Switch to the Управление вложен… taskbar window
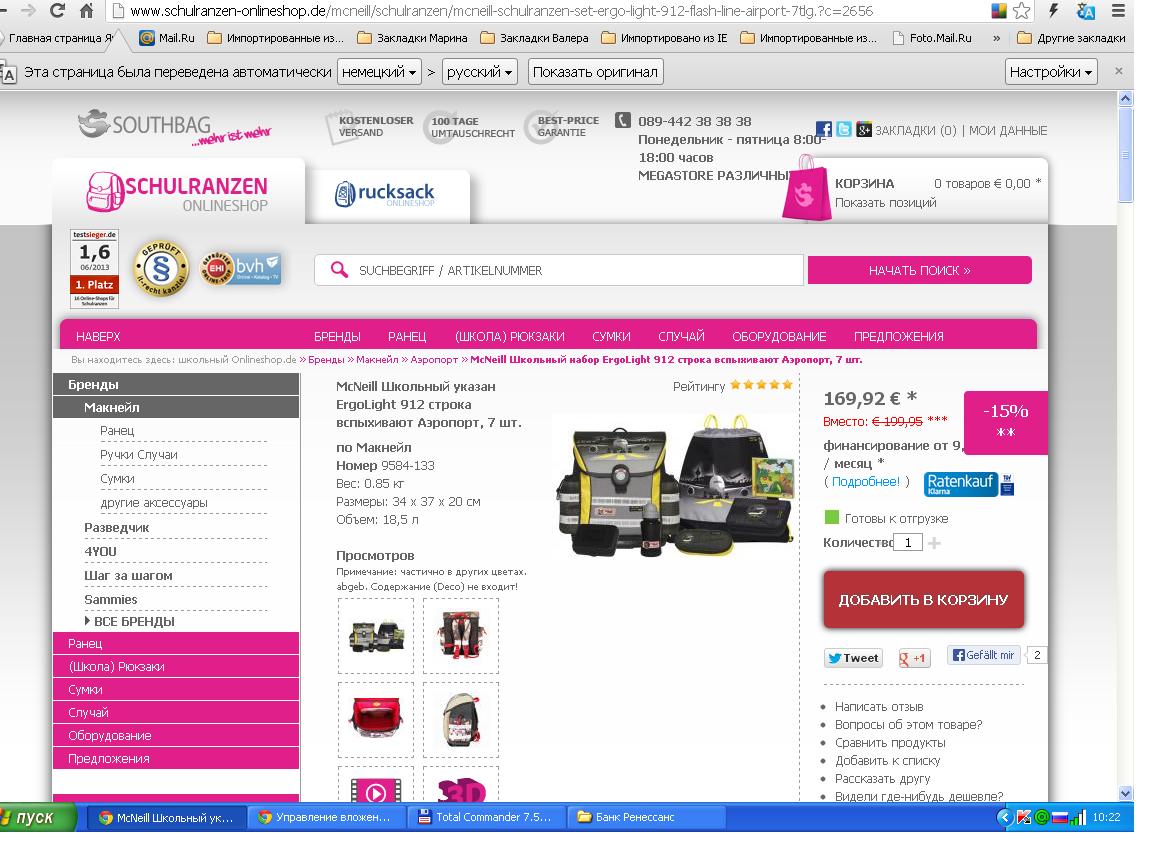 coord(325,817)
